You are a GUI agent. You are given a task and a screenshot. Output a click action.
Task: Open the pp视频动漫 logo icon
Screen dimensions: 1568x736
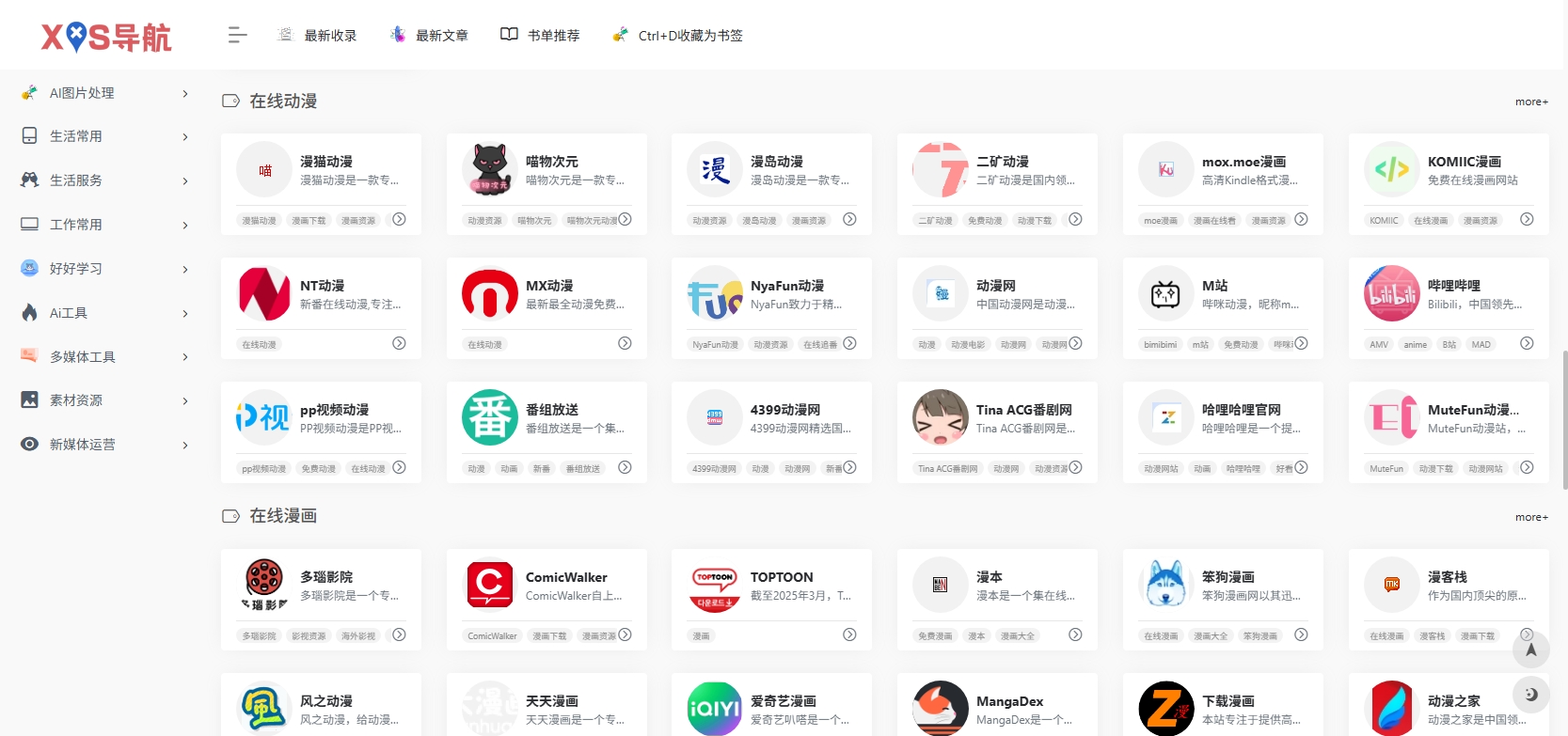[x=264, y=417]
